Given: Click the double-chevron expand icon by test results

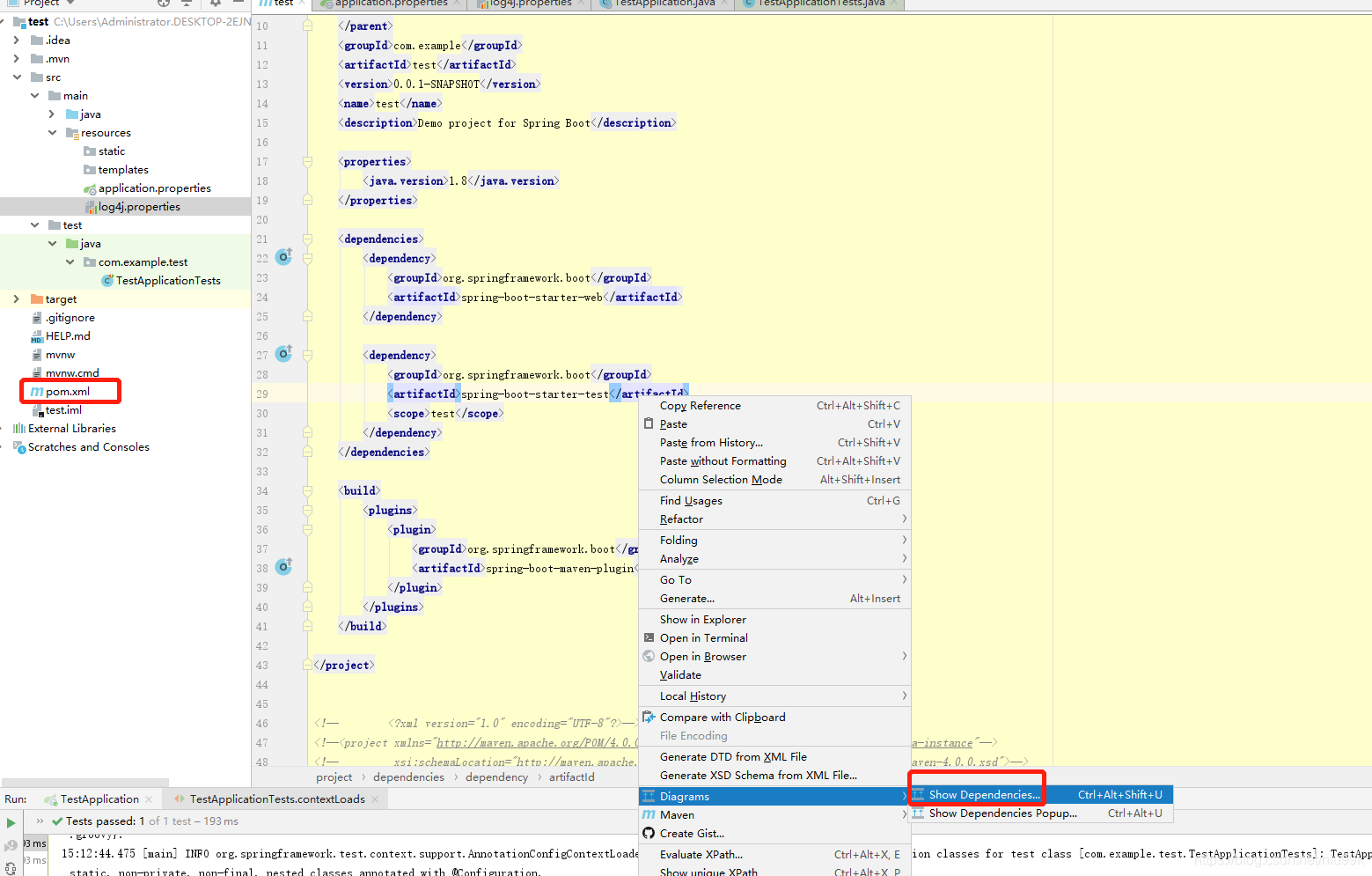Looking at the screenshot, I should [x=40, y=821].
